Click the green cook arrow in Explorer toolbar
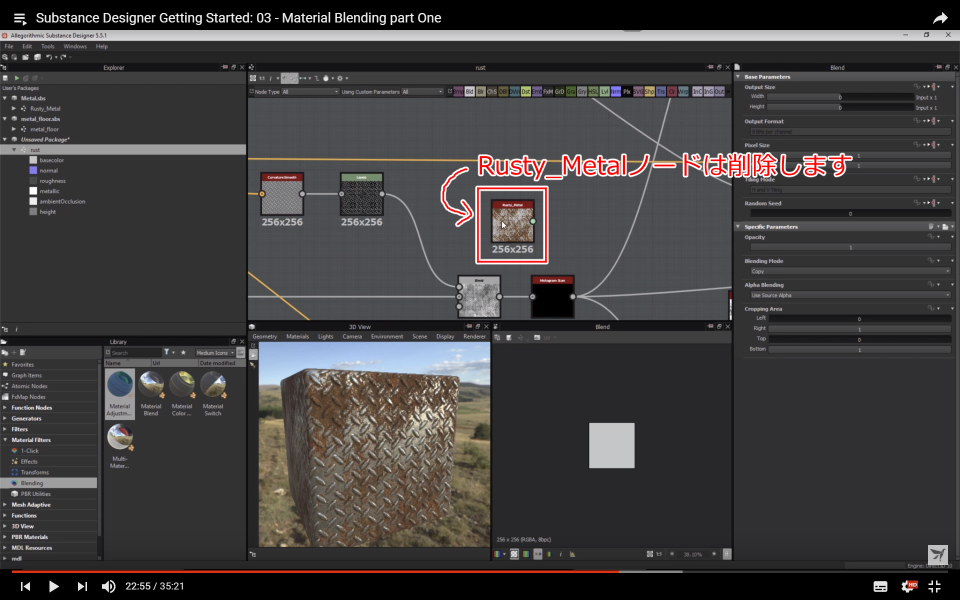This screenshot has height=600, width=960. tap(17, 78)
